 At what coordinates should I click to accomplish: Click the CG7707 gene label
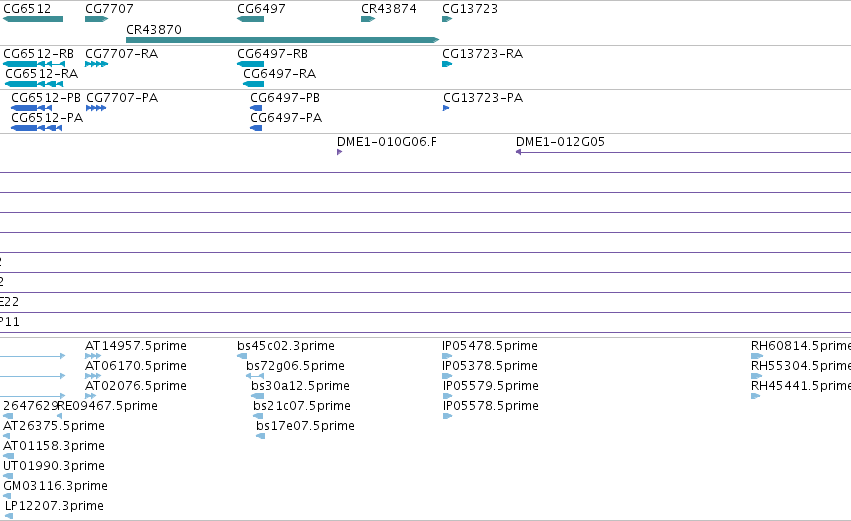coord(109,9)
